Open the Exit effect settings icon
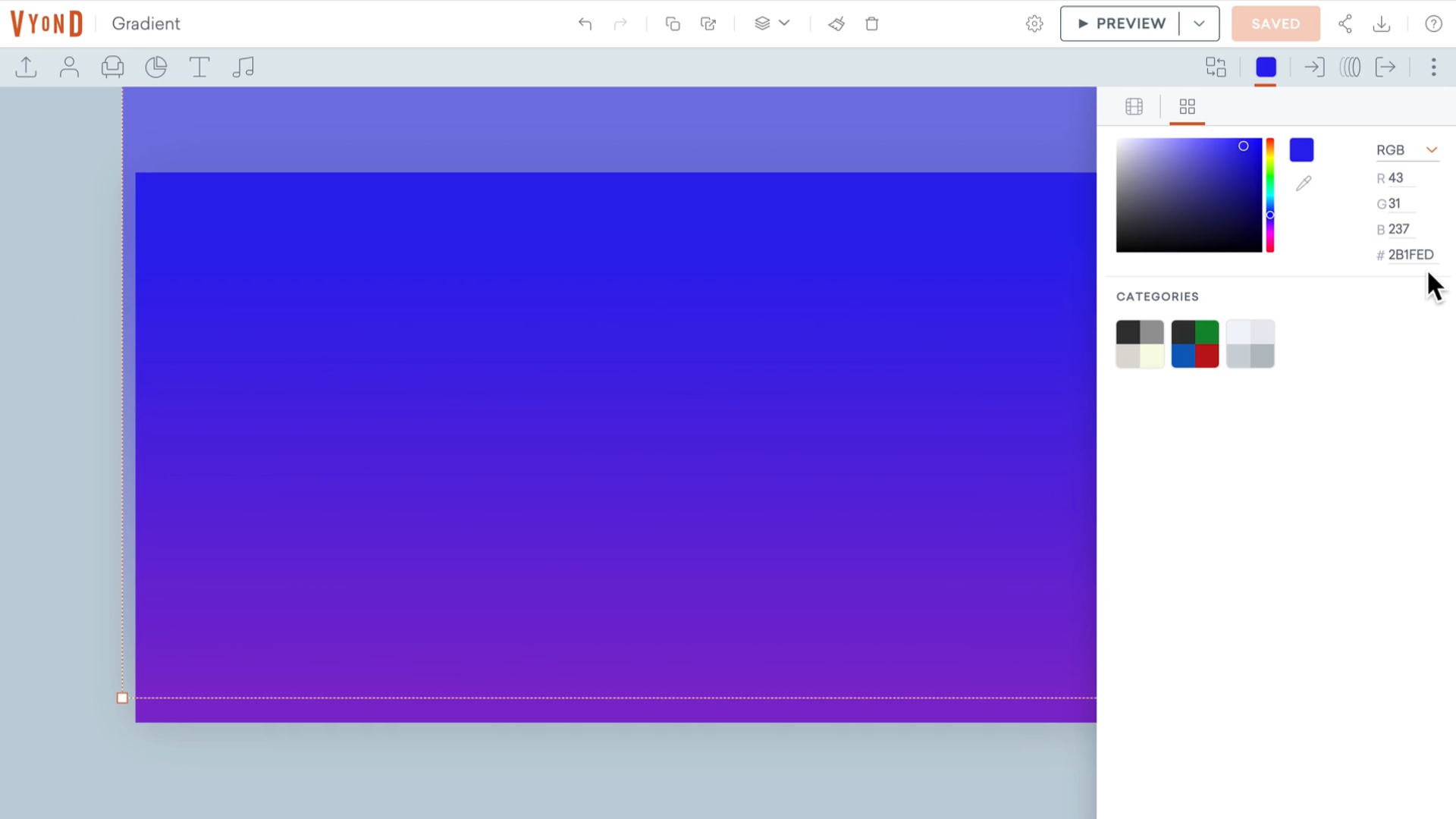This screenshot has width=1456, height=819. coord(1385,67)
